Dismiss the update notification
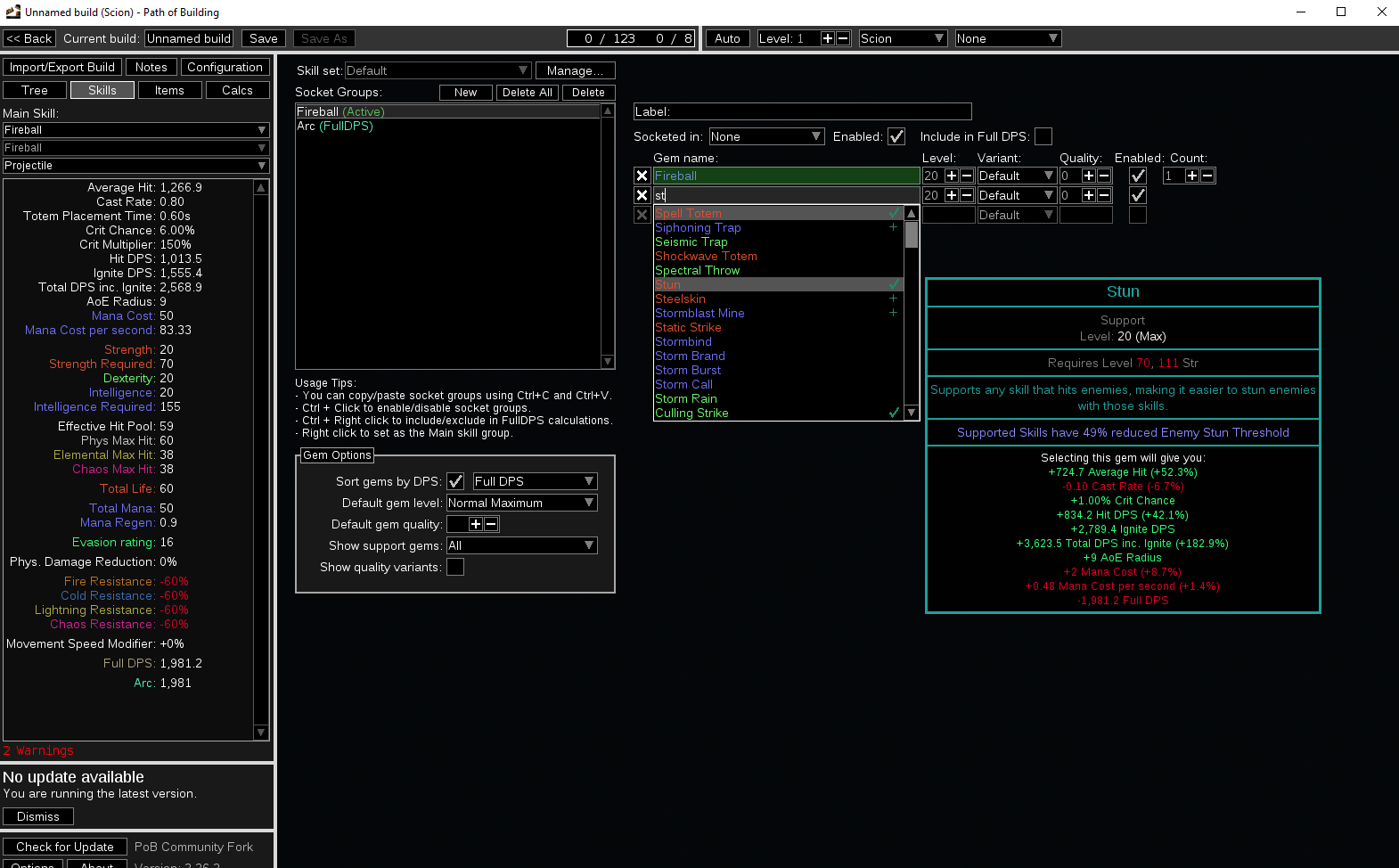This screenshot has width=1399, height=868. click(x=38, y=816)
